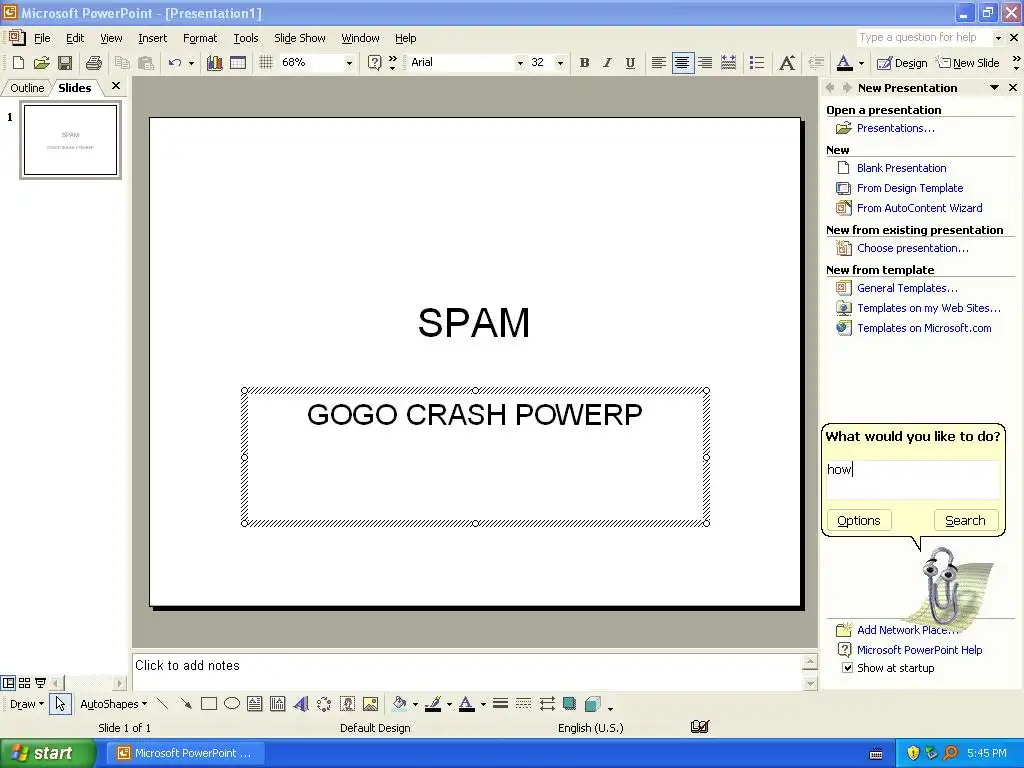Select the Line drawing tool
The image size is (1024, 768).
click(163, 704)
